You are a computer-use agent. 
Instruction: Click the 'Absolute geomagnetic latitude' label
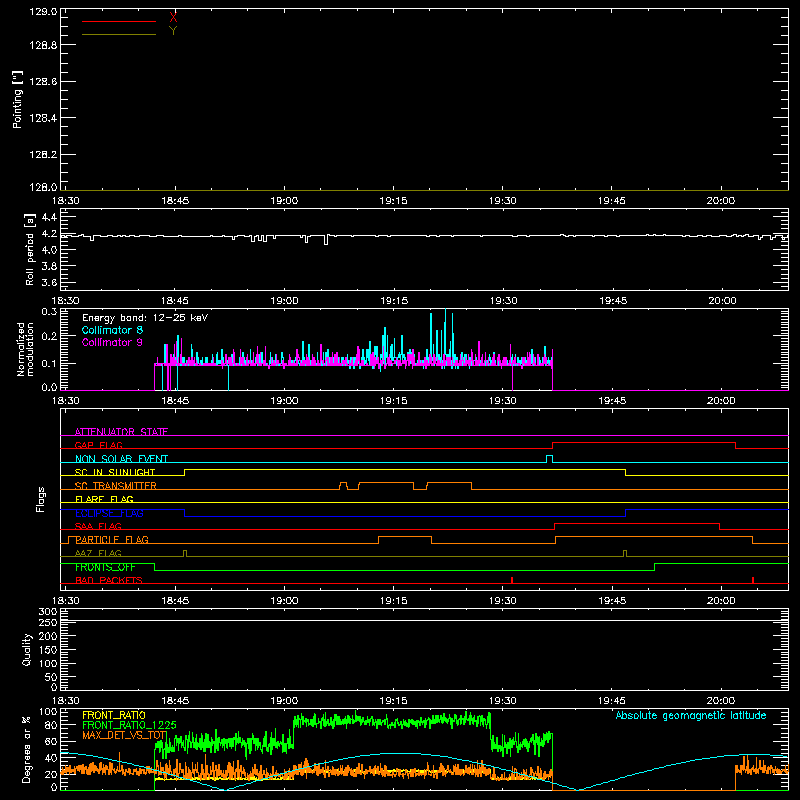pyautogui.click(x=691, y=715)
